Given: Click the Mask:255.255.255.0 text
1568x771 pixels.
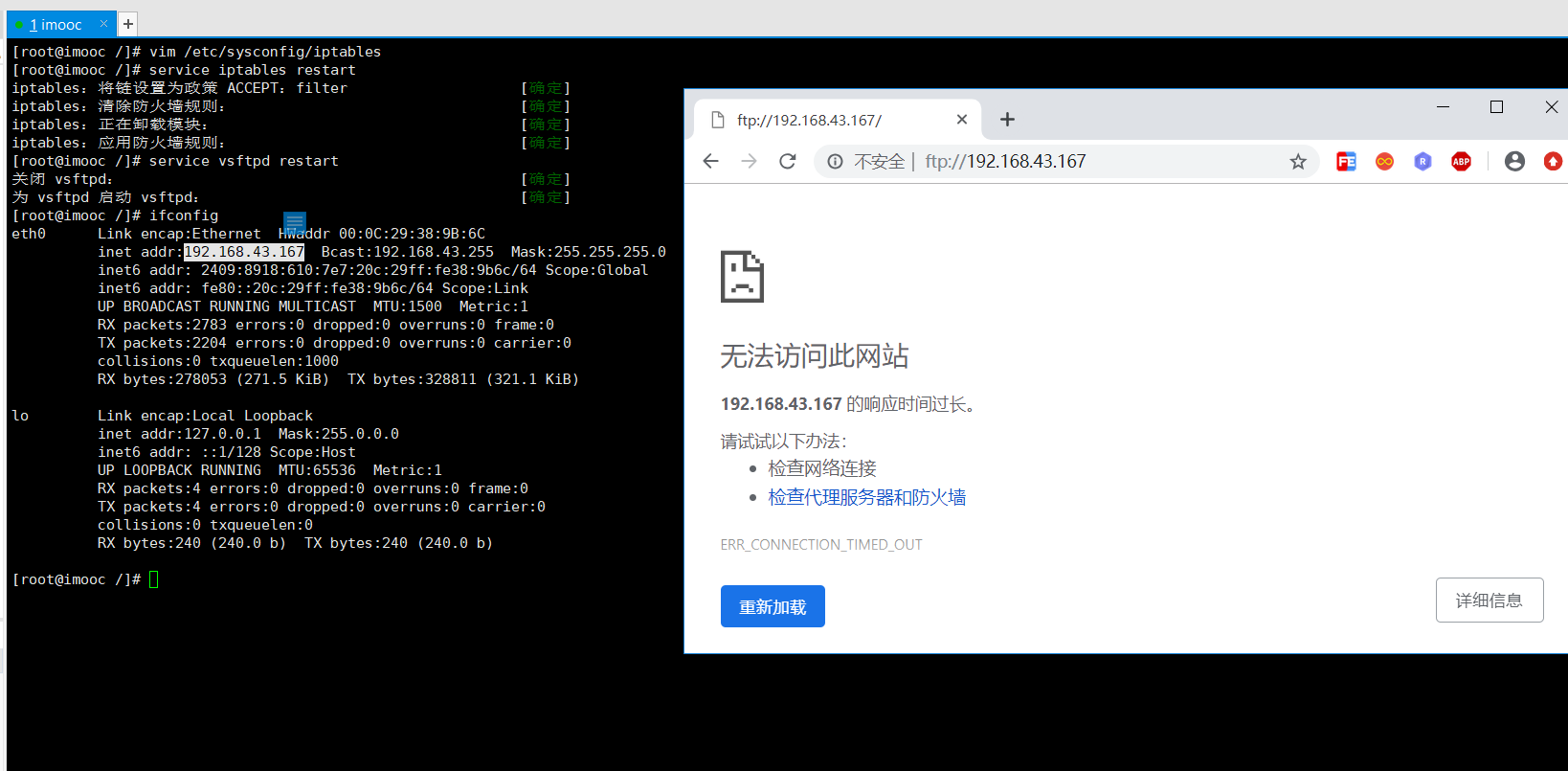Looking at the screenshot, I should (x=589, y=252).
